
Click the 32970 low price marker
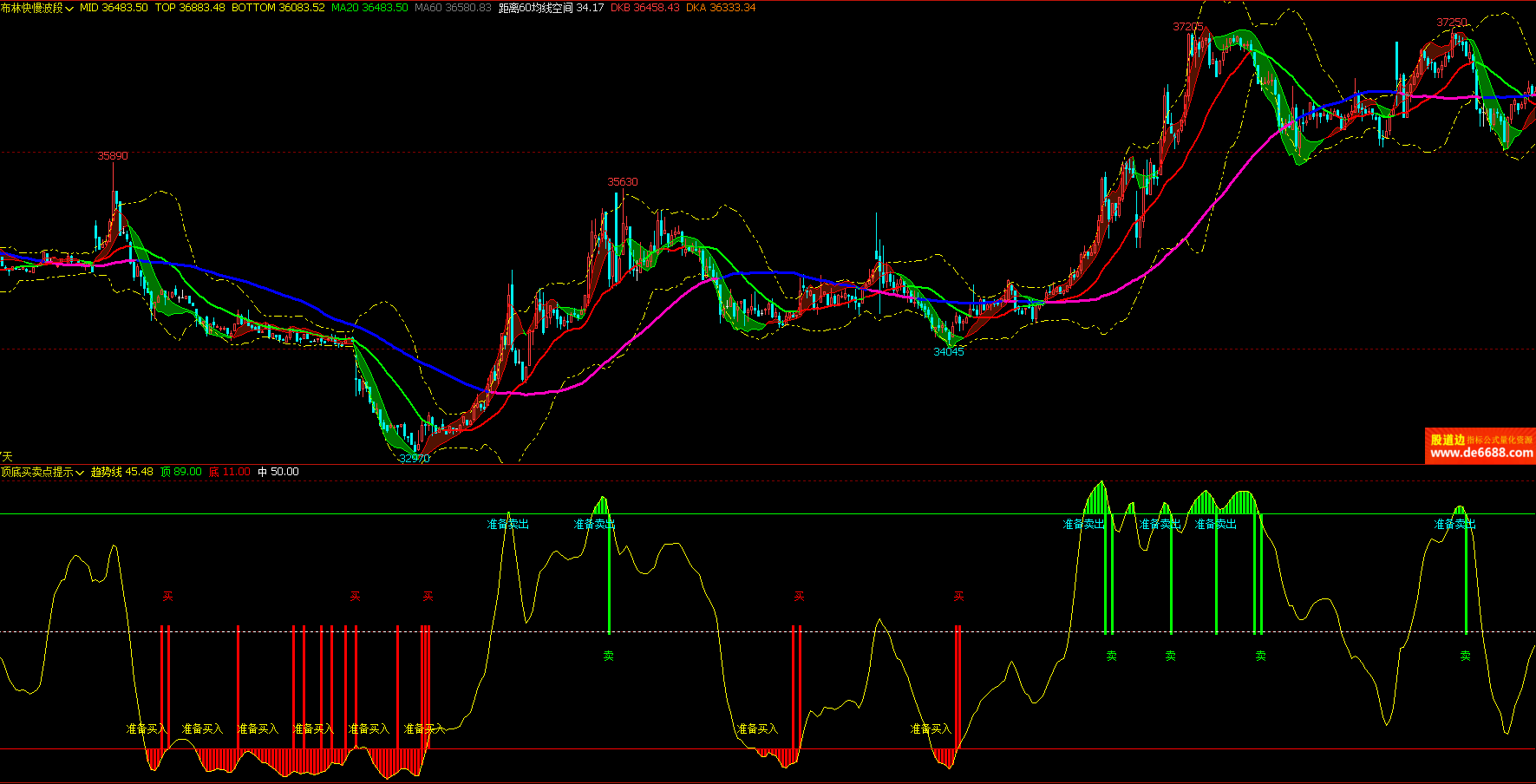pyautogui.click(x=414, y=458)
